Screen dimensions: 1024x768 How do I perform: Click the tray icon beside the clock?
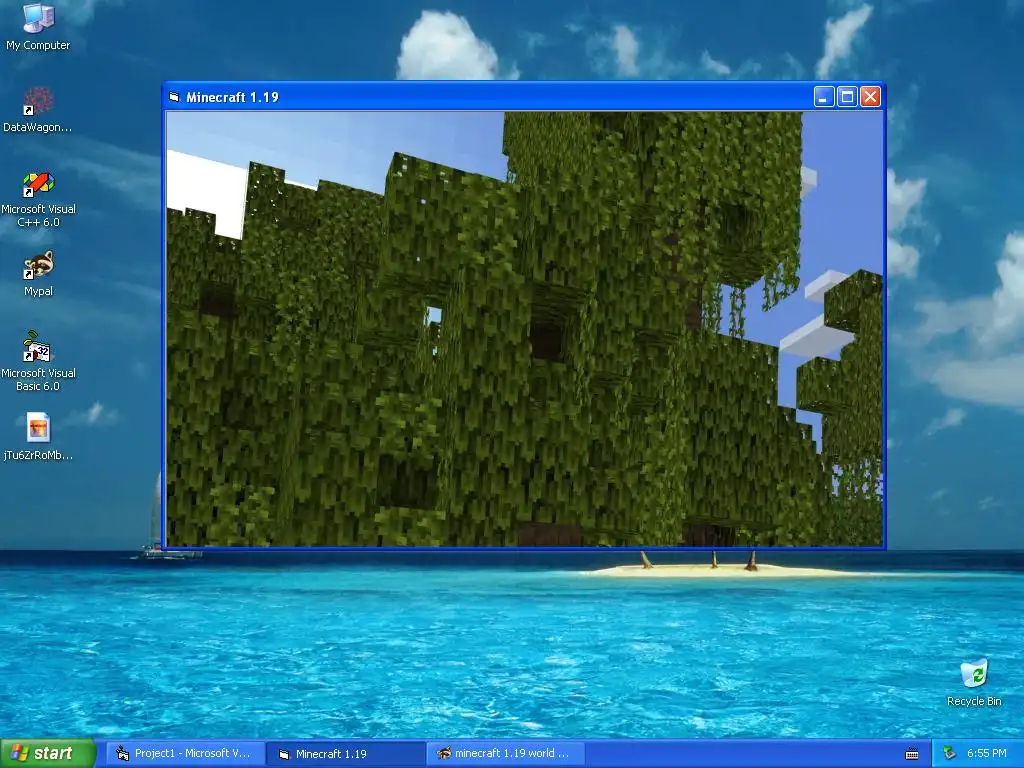[x=950, y=754]
